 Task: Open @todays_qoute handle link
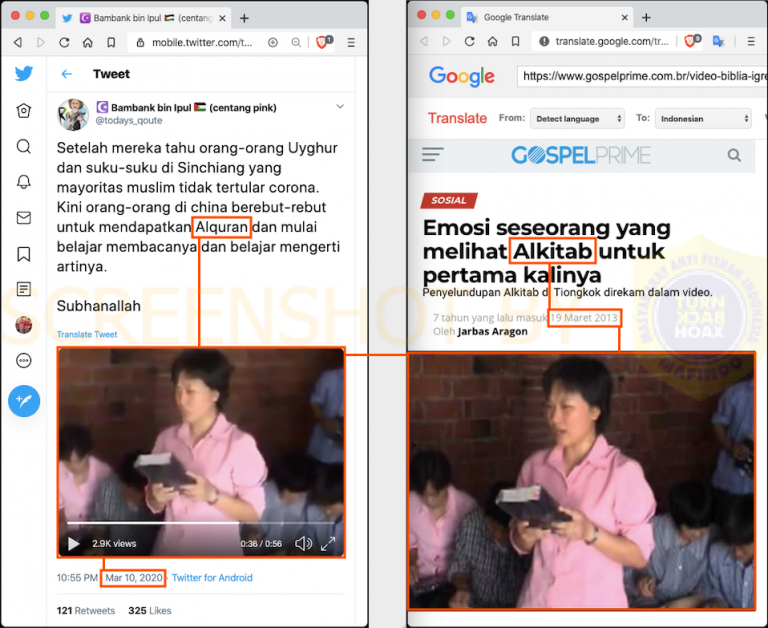[x=128, y=121]
